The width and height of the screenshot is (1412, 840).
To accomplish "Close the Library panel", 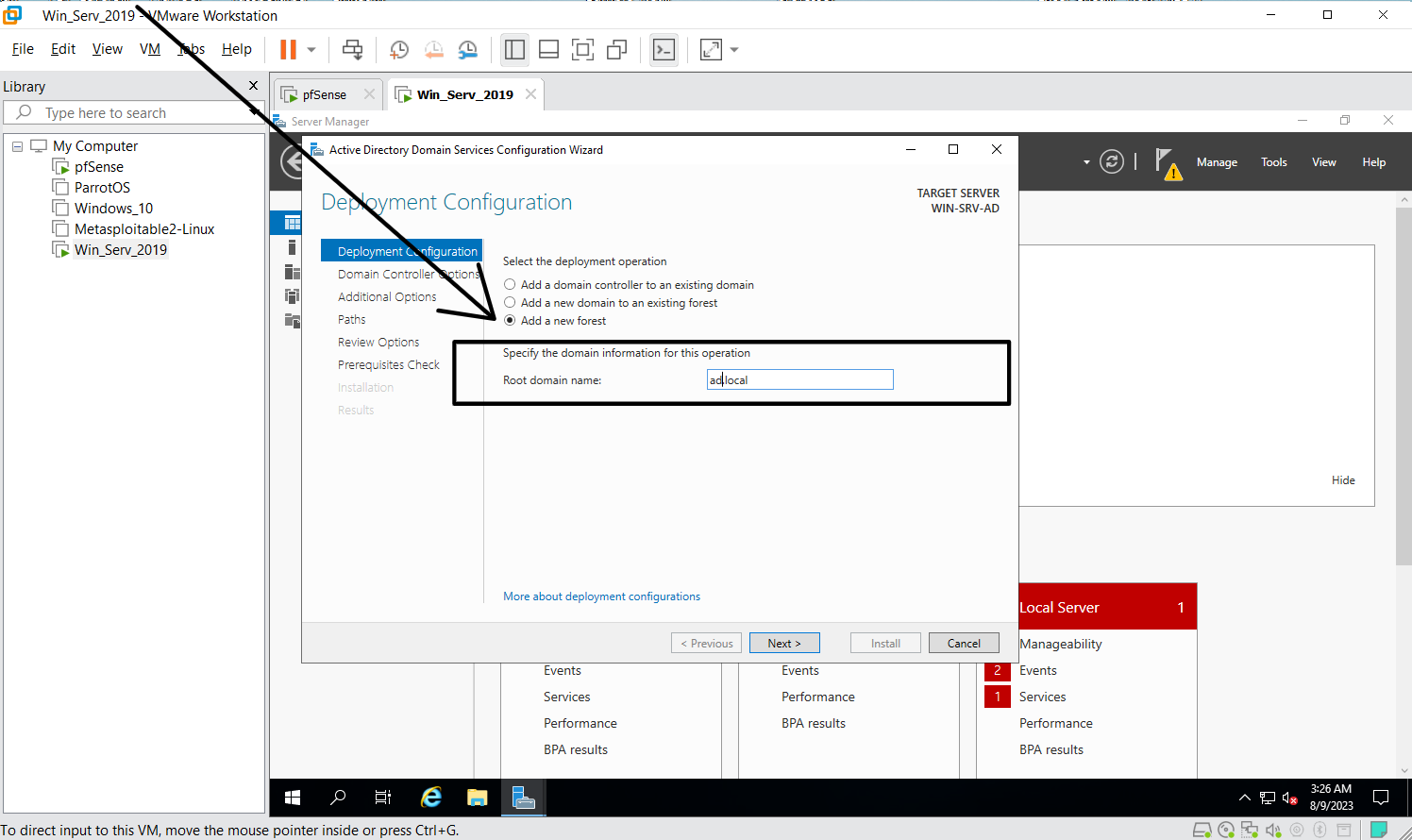I will click(253, 86).
